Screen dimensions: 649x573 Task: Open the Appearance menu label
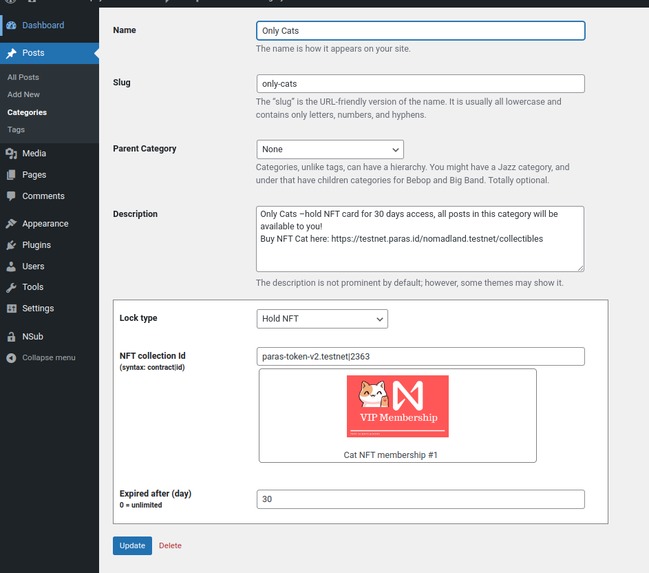coord(45,224)
